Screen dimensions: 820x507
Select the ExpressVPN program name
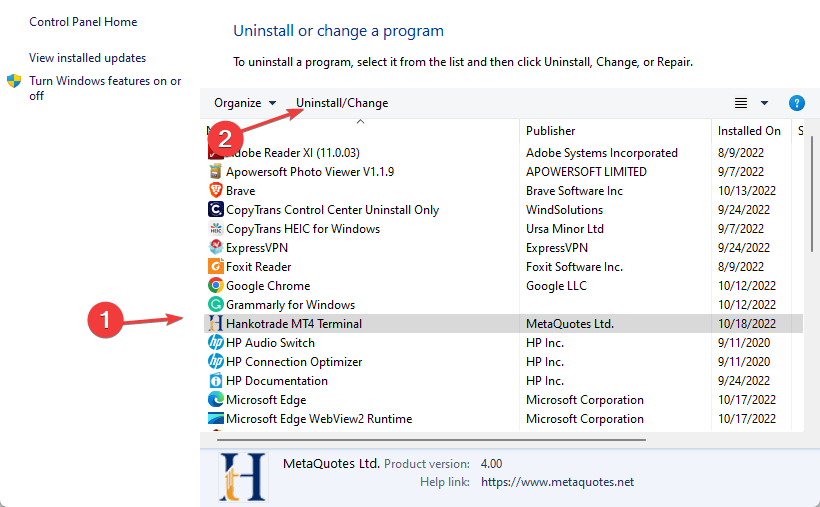257,247
